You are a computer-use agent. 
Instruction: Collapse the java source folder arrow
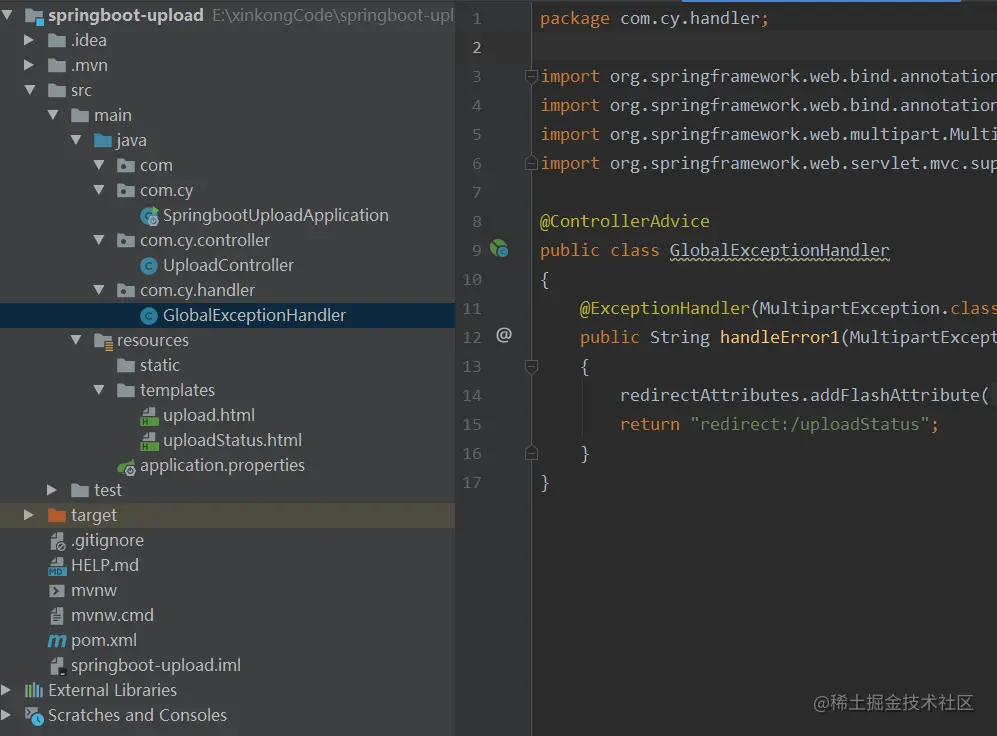76,139
